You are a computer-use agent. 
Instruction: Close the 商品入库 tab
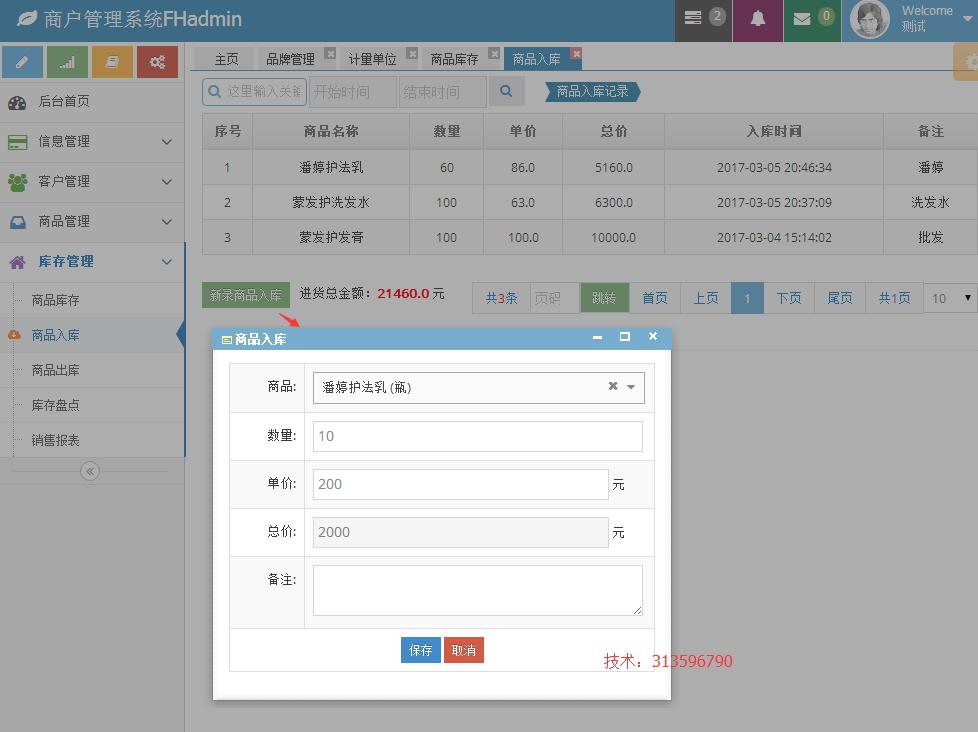click(x=576, y=54)
